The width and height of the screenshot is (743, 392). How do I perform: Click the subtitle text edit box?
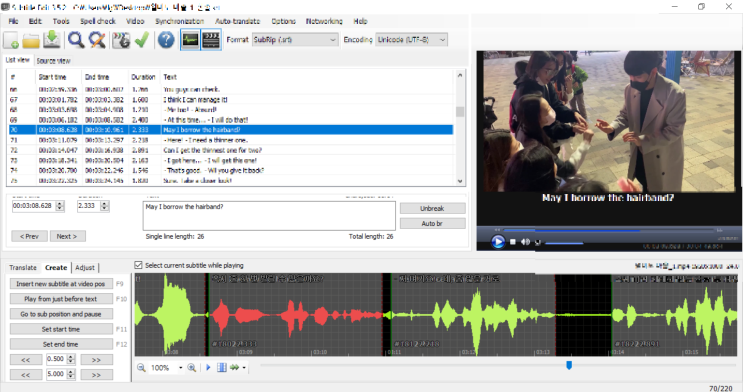[x=269, y=216]
